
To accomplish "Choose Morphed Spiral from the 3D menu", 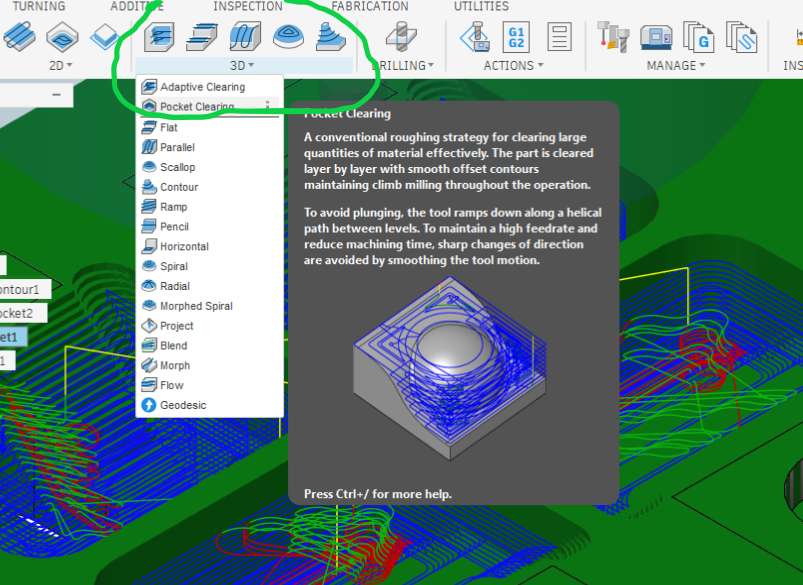I will click(x=209, y=306).
